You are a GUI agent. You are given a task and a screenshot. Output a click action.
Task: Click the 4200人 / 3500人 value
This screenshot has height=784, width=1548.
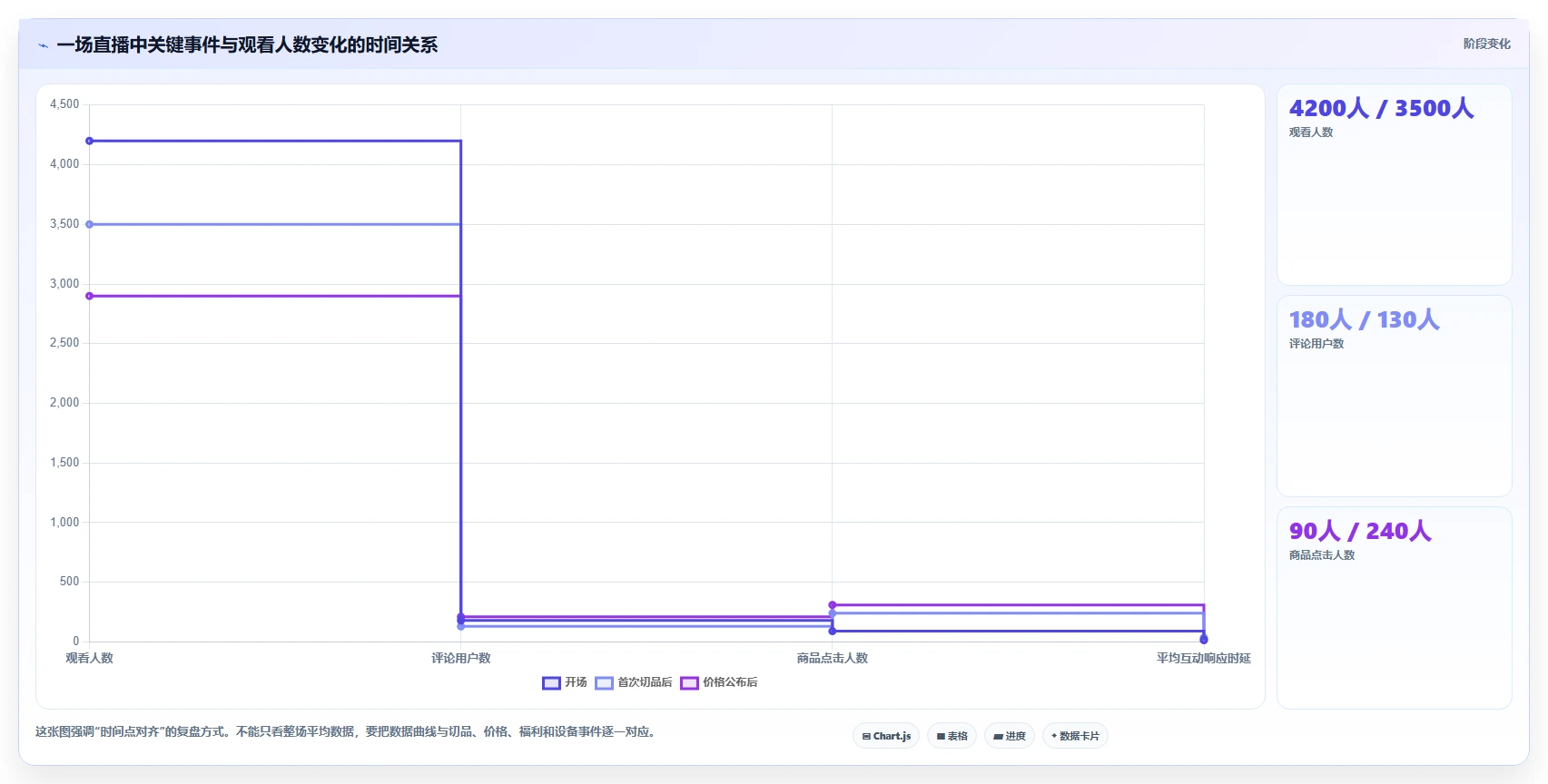click(x=1381, y=108)
